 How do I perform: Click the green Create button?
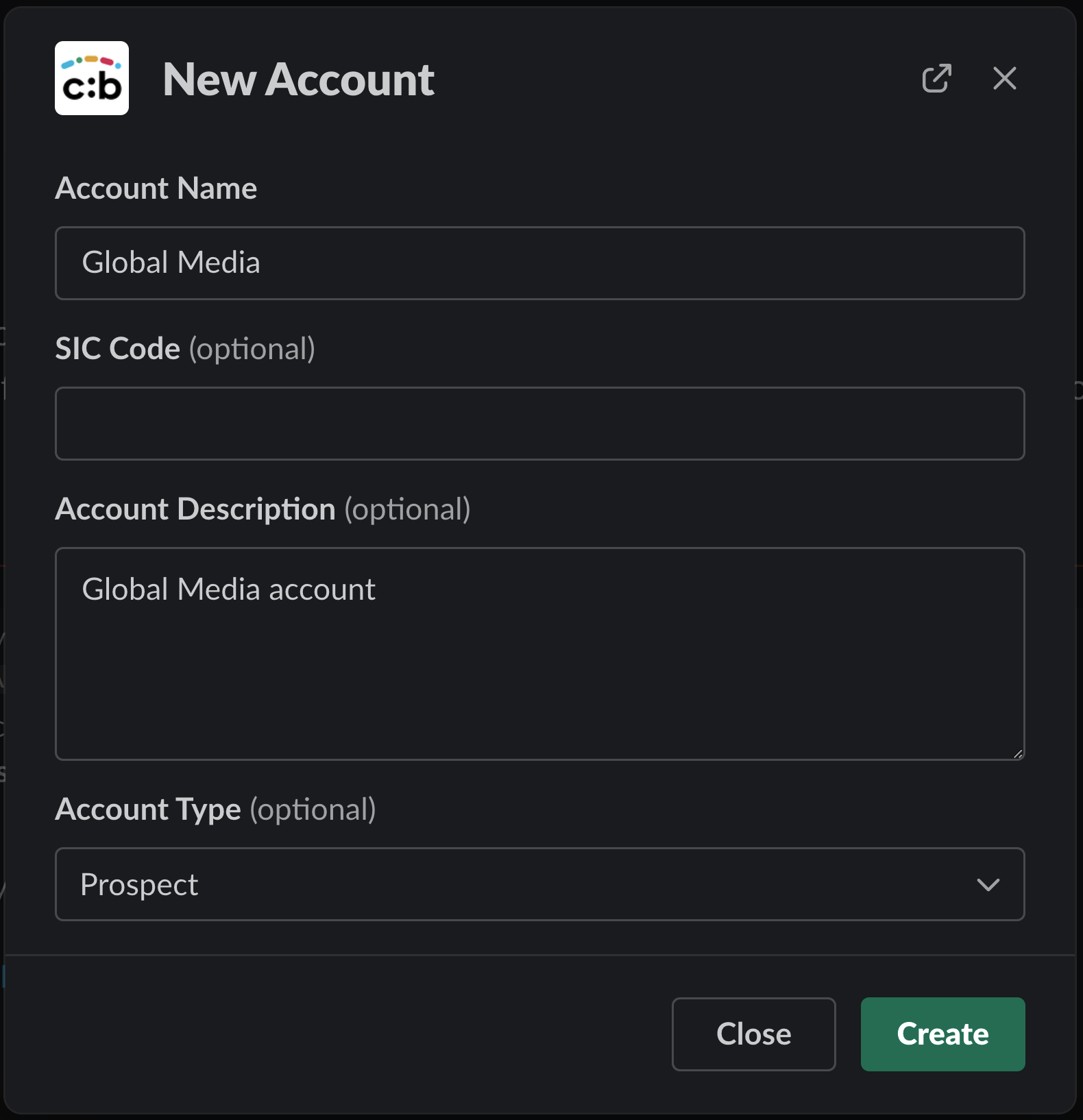point(942,1034)
